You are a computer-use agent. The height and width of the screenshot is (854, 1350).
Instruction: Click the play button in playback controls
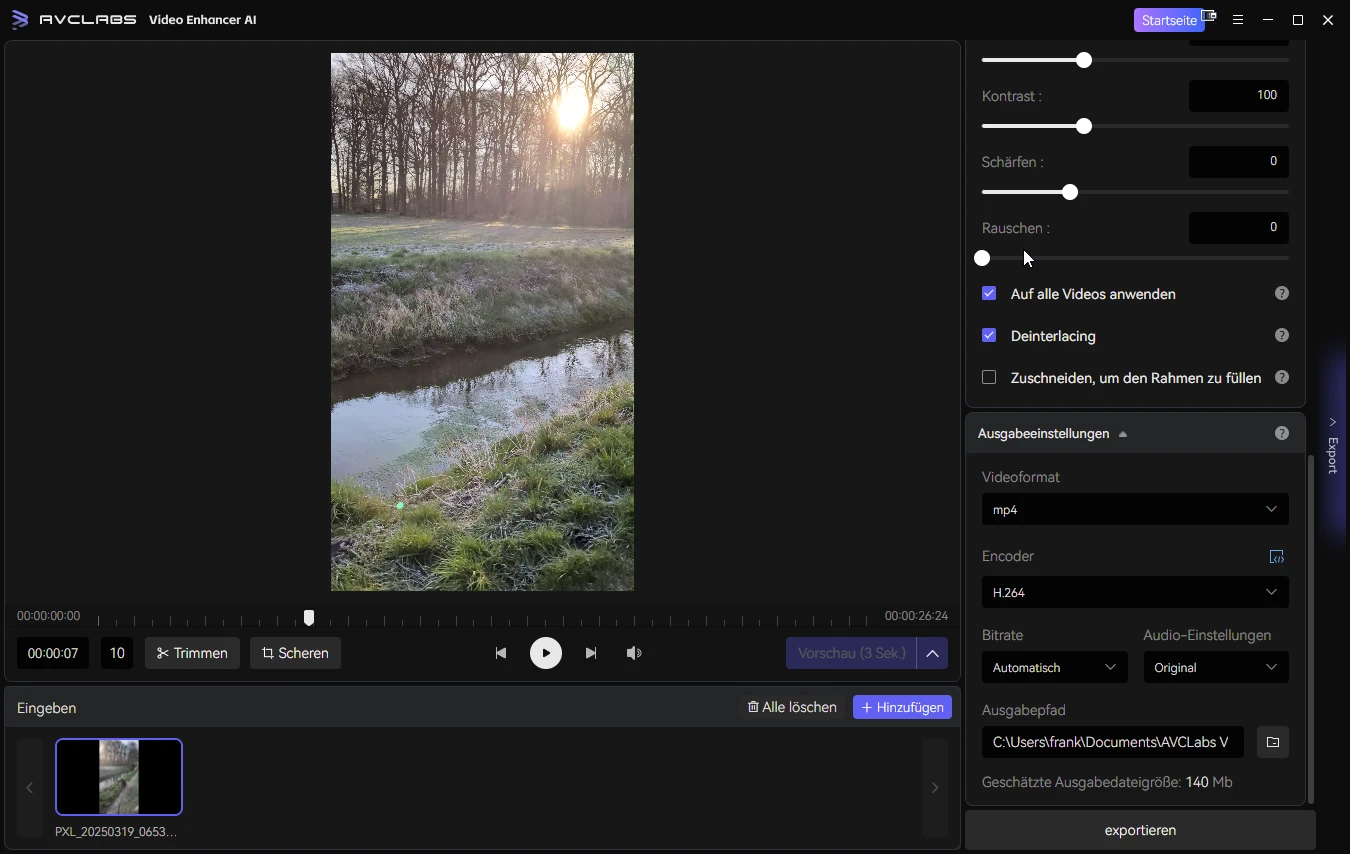545,653
